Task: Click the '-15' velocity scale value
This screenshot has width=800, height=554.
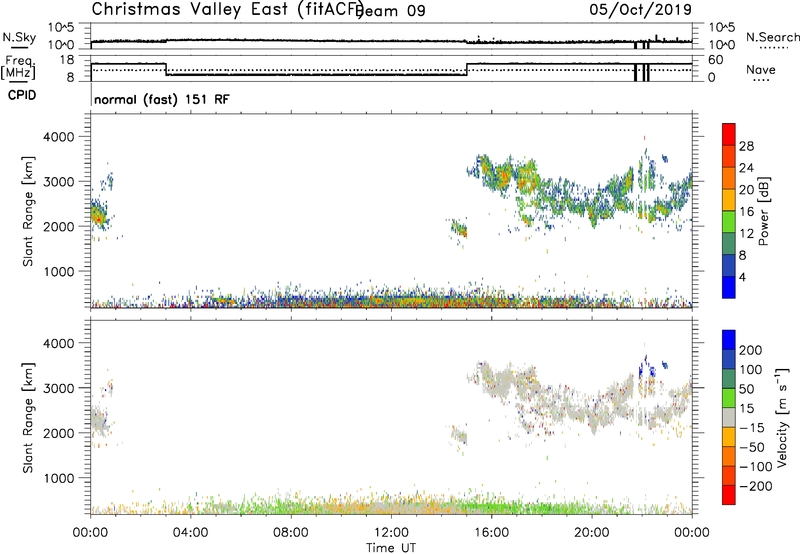Action: point(752,428)
